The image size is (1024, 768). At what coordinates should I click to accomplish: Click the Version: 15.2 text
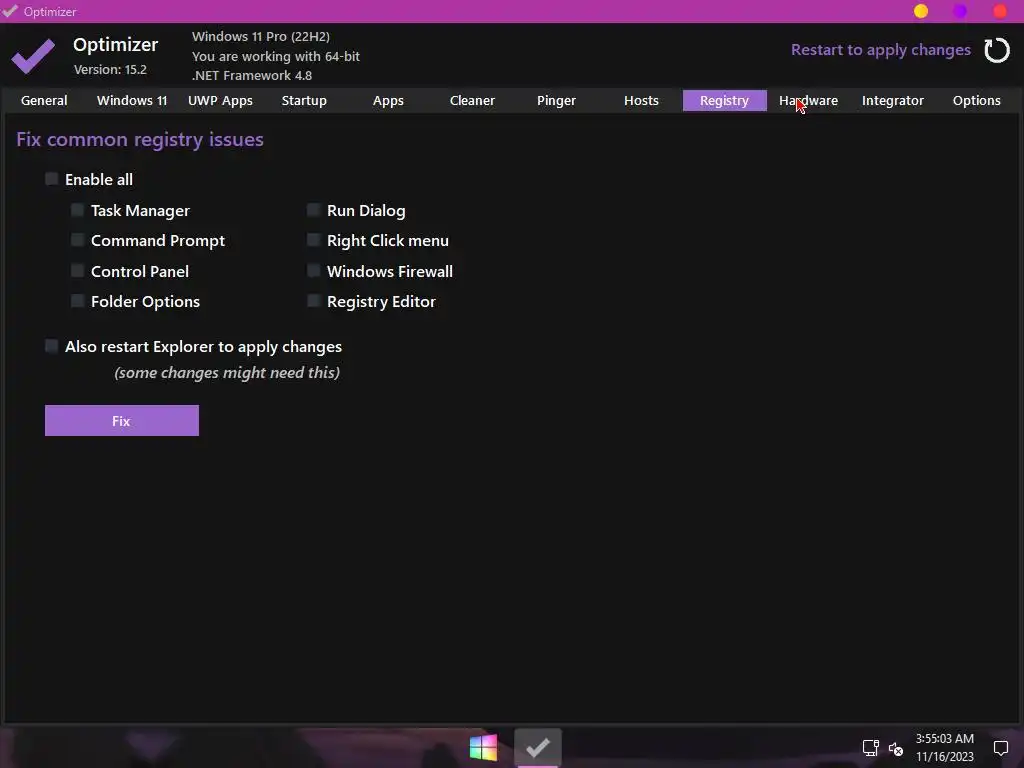click(x=110, y=69)
